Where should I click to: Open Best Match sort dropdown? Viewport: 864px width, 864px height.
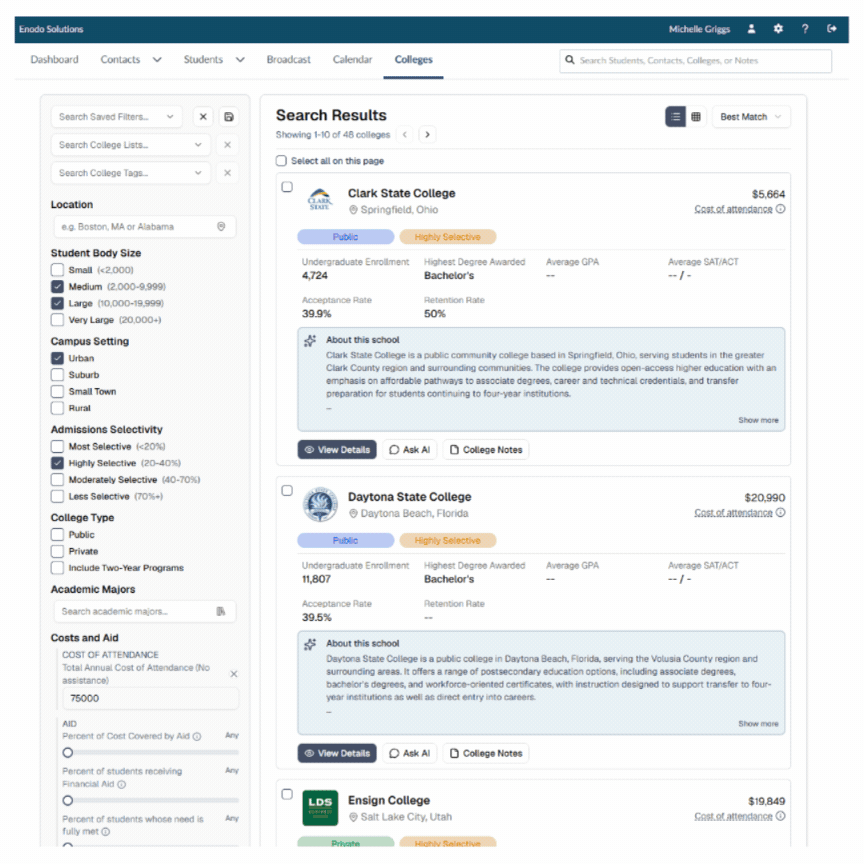click(751, 117)
